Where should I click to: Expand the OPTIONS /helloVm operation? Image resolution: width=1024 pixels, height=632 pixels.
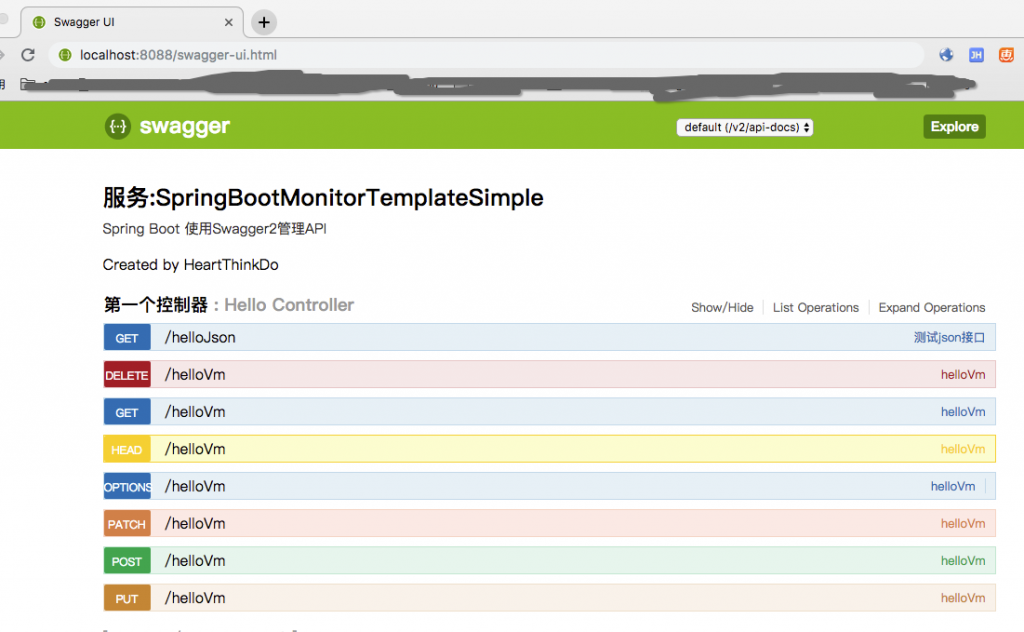[549, 486]
